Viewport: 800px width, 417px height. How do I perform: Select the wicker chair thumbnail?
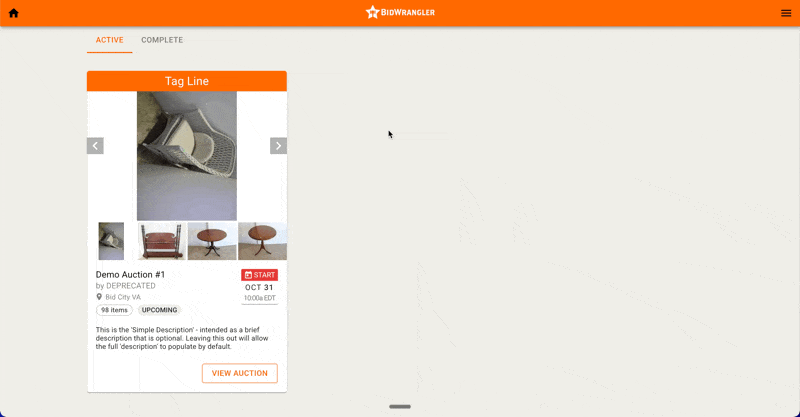pyautogui.click(x=111, y=241)
